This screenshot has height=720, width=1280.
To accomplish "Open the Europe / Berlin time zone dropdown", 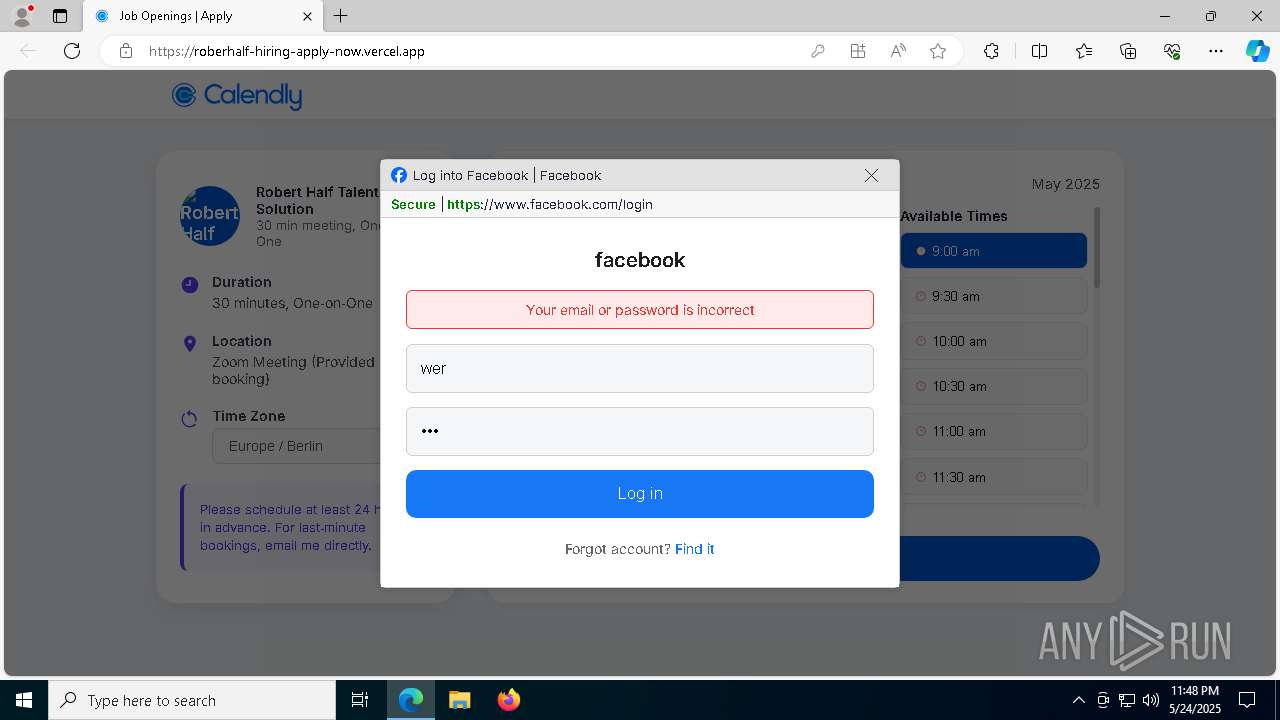I will click(297, 446).
